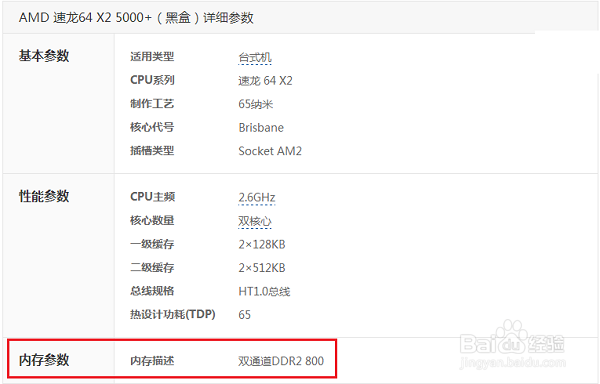Click the 总线规格 label
600x384 pixels.
152,291
